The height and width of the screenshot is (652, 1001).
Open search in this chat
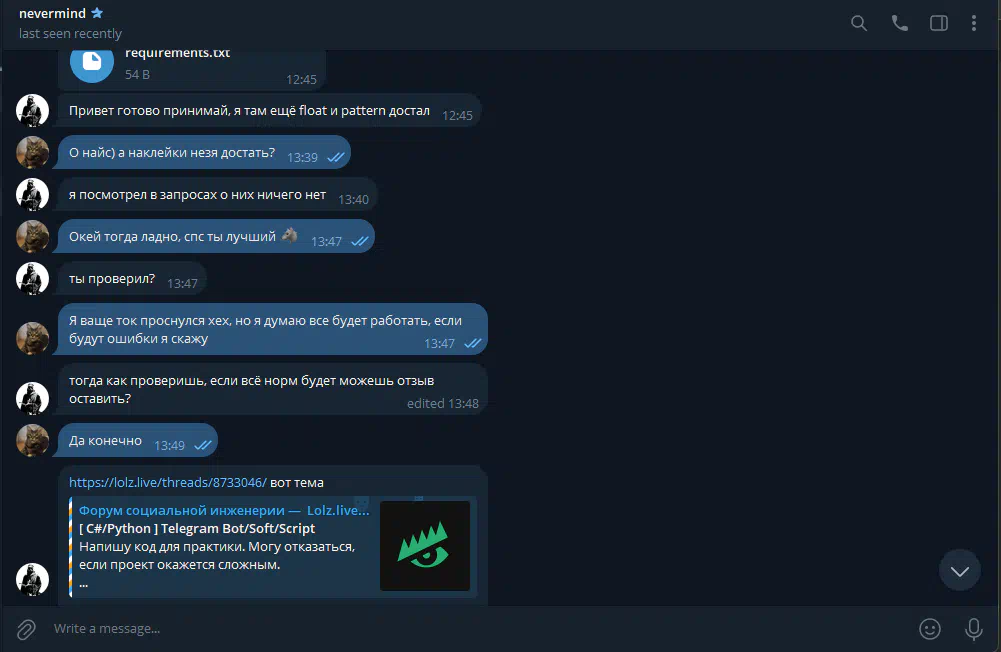859,23
